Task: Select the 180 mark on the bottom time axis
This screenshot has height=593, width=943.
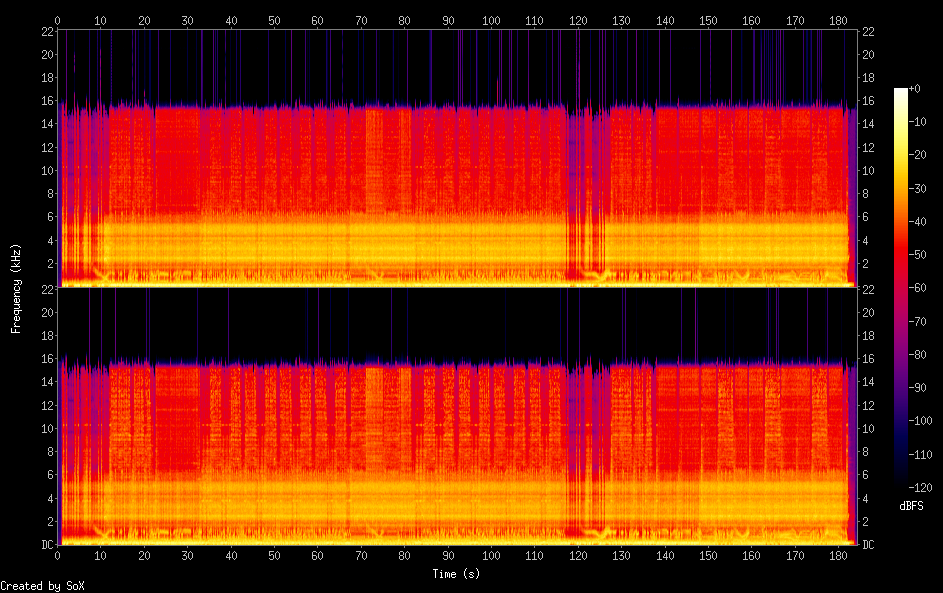Action: pyautogui.click(x=837, y=555)
